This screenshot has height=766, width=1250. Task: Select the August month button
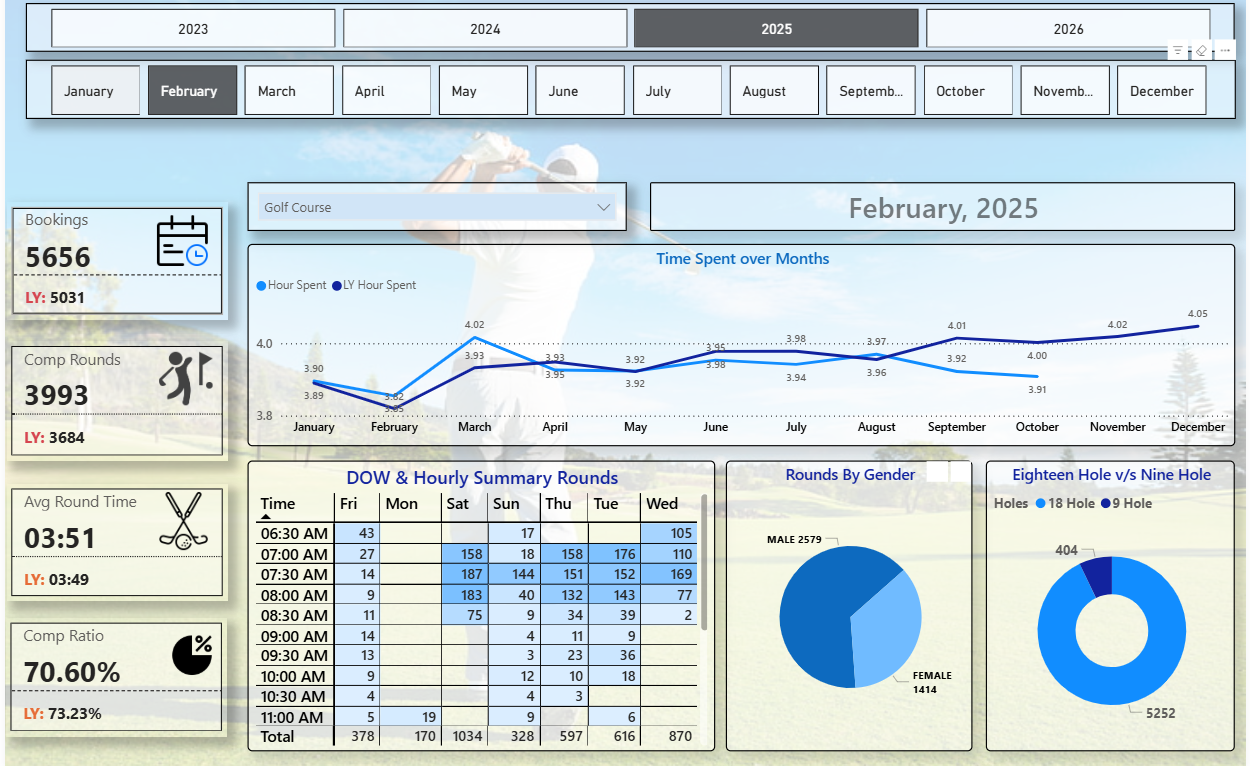tap(773, 91)
